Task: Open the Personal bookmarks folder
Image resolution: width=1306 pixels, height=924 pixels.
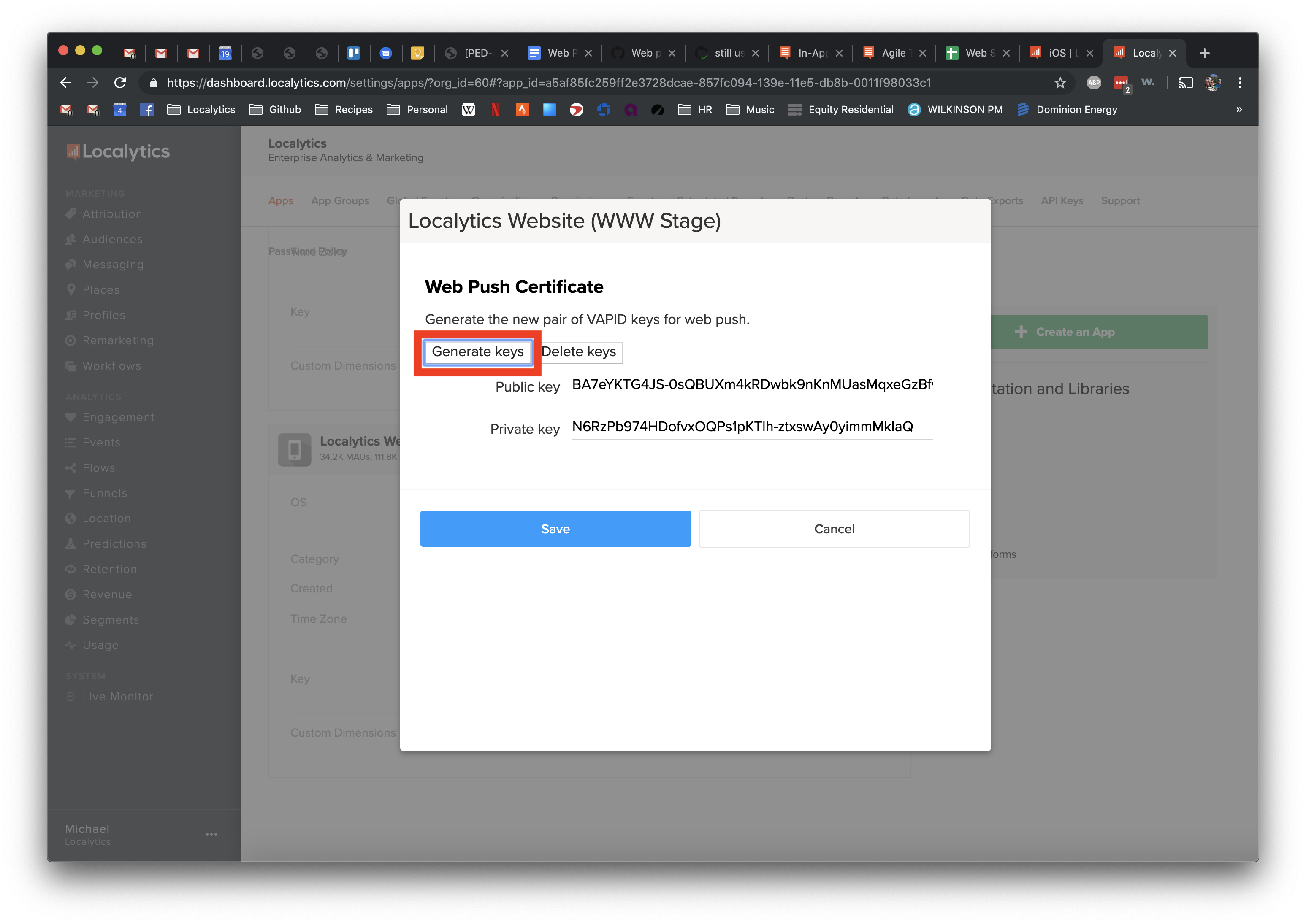Action: 417,110
